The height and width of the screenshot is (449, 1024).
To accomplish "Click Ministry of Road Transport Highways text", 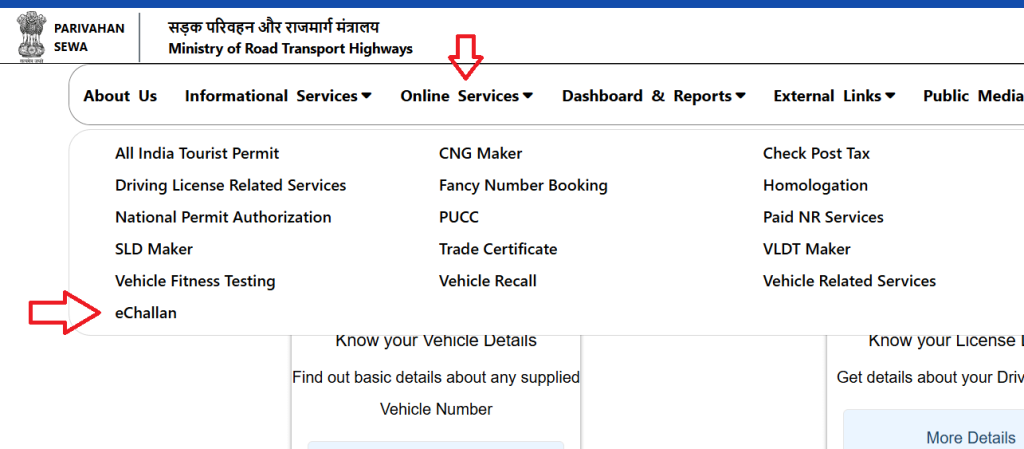I will [x=291, y=49].
